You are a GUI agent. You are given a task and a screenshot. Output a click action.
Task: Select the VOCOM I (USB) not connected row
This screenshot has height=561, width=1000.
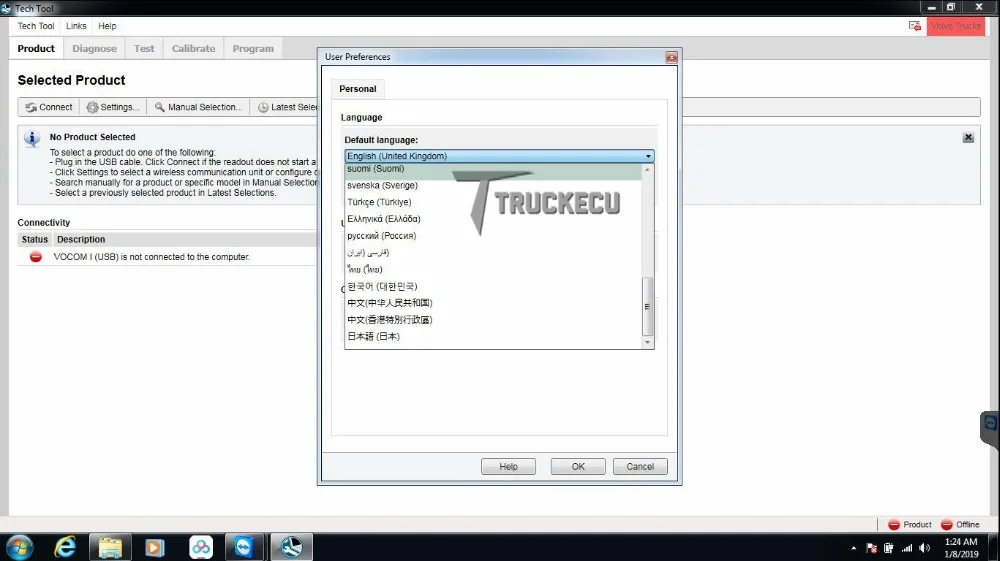[168, 257]
